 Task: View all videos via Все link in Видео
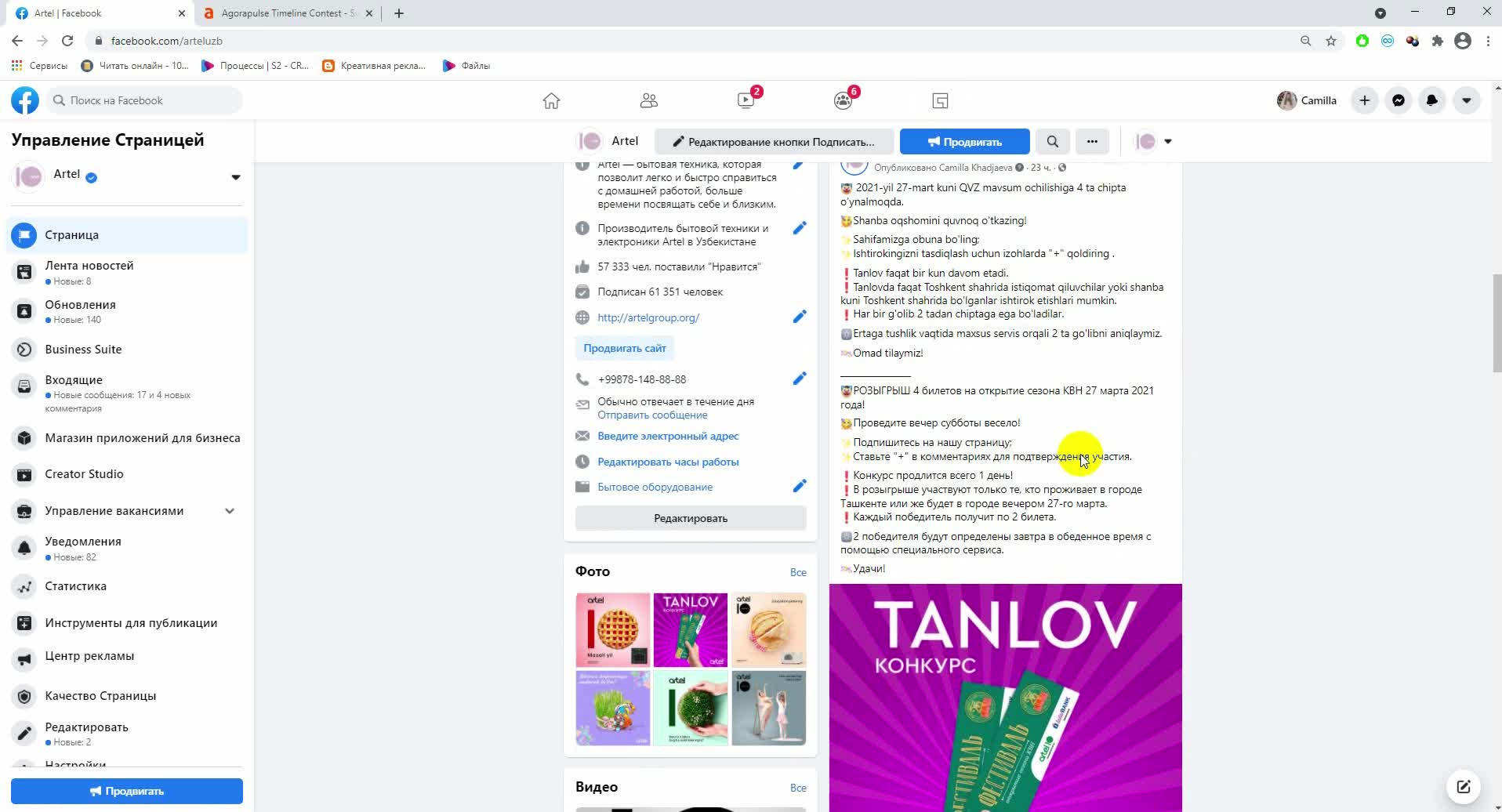tap(798, 788)
